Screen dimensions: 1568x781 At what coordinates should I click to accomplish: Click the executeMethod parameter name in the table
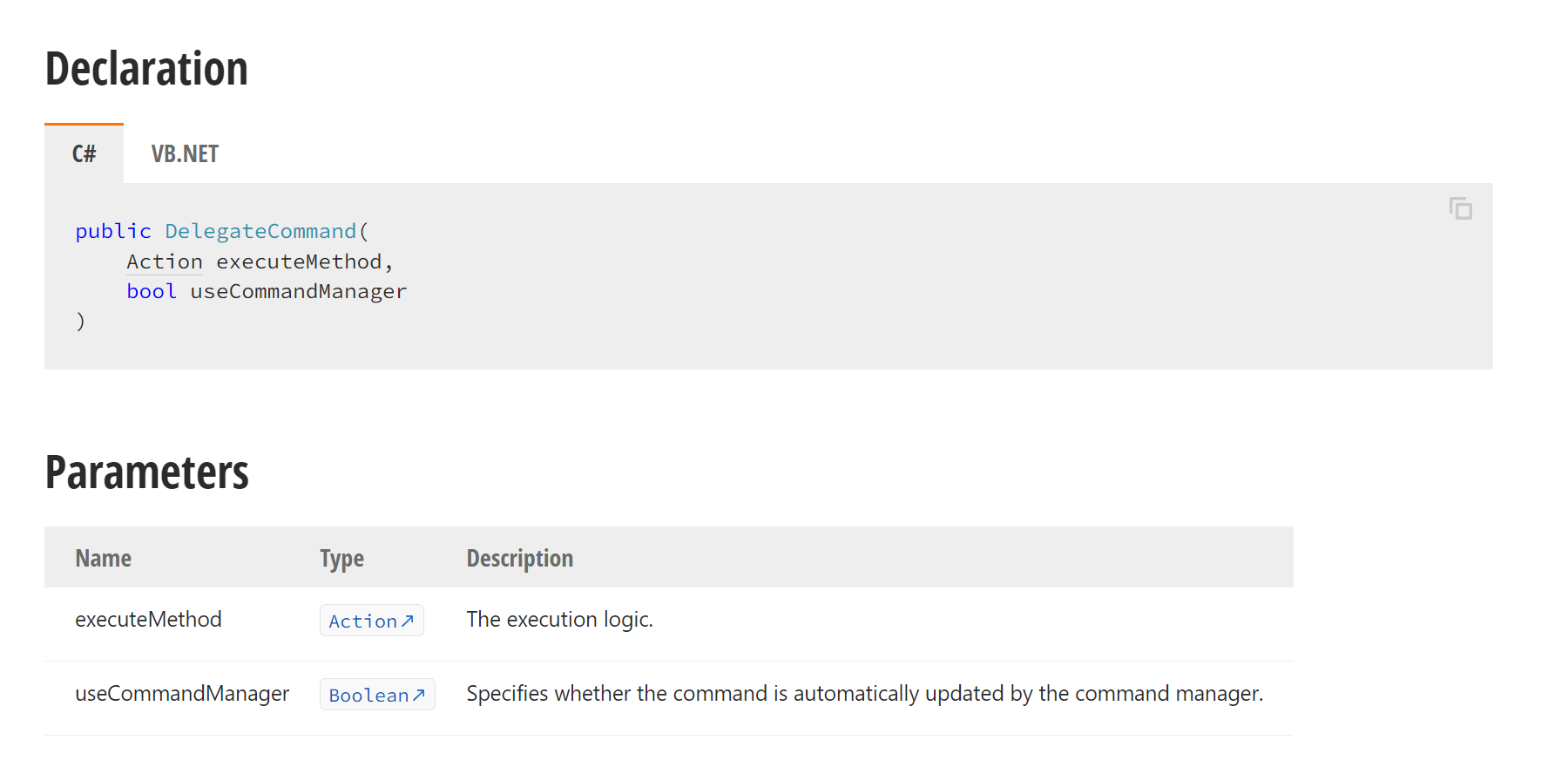148,620
